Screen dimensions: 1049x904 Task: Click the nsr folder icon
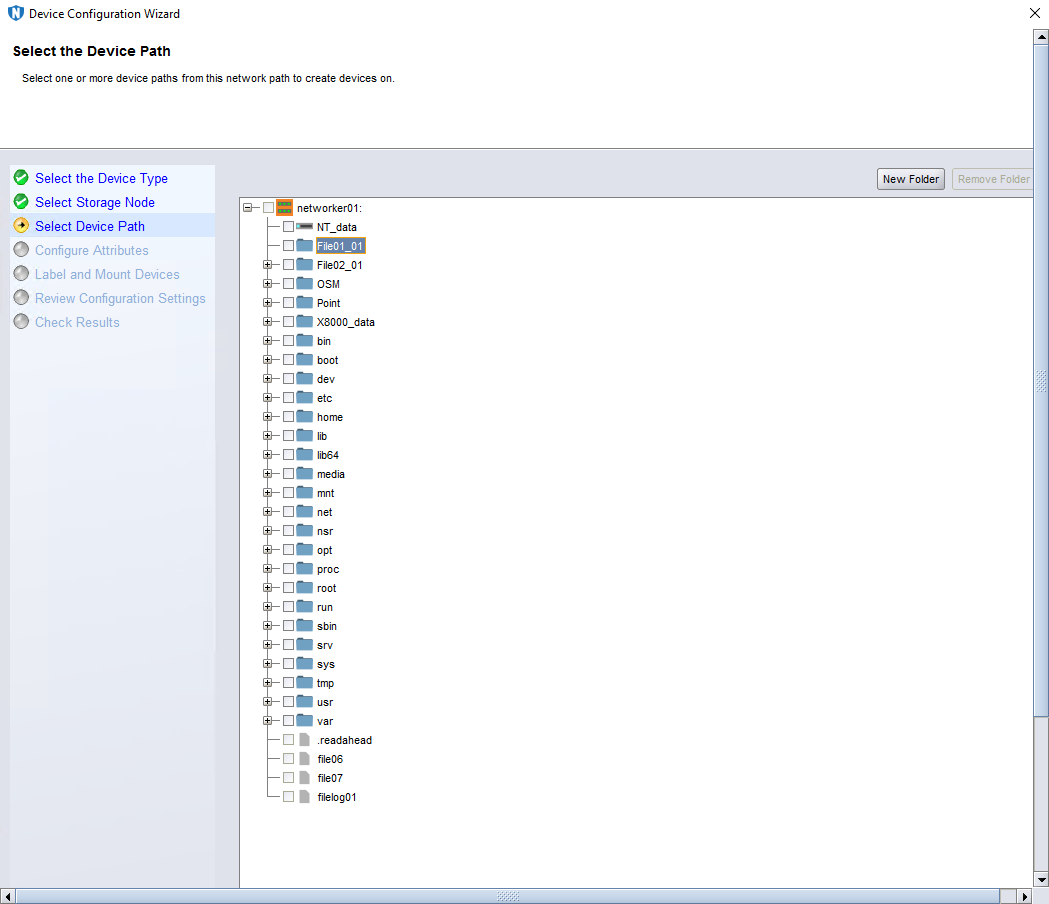pyautogui.click(x=305, y=531)
